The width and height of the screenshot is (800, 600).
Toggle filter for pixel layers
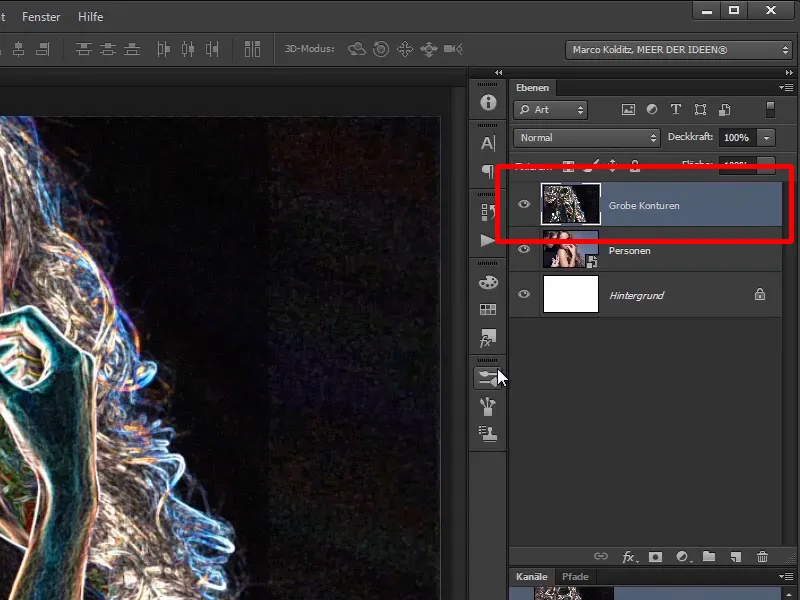(628, 109)
